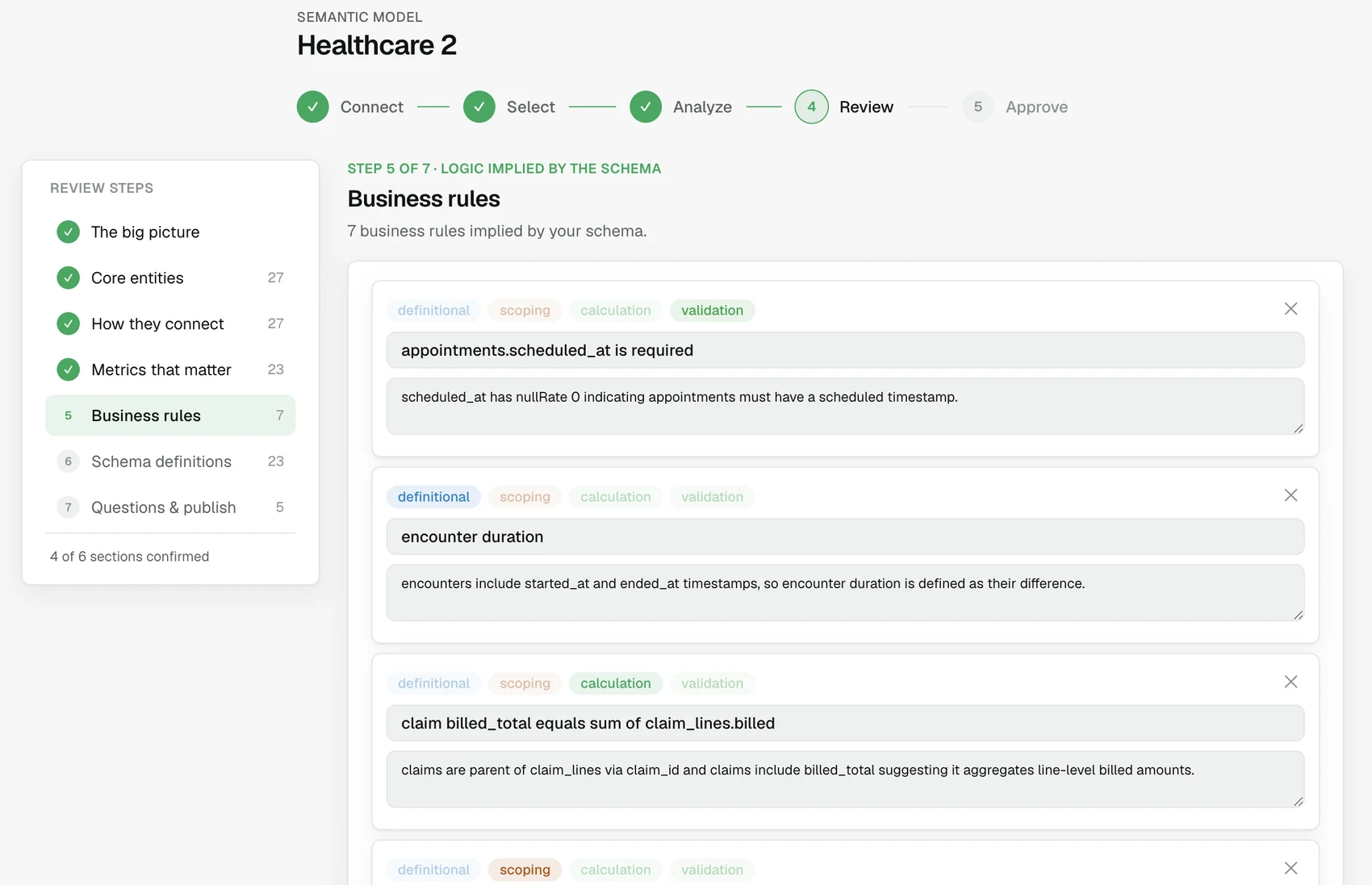Image resolution: width=1372 pixels, height=885 pixels.
Task: Set appointments.scheduled_at rule type to scoping
Action: click(525, 311)
